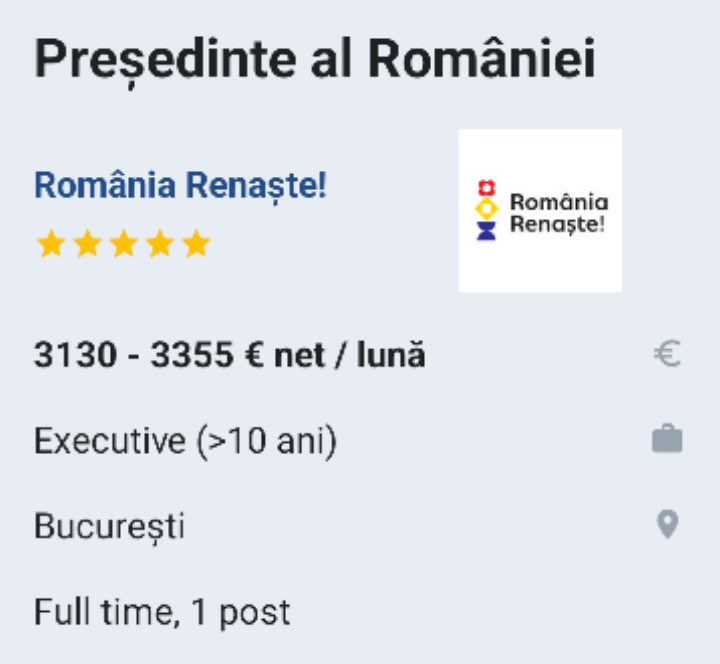The image size is (720, 664).
Task: Select the fourth rating star
Action: coord(160,244)
